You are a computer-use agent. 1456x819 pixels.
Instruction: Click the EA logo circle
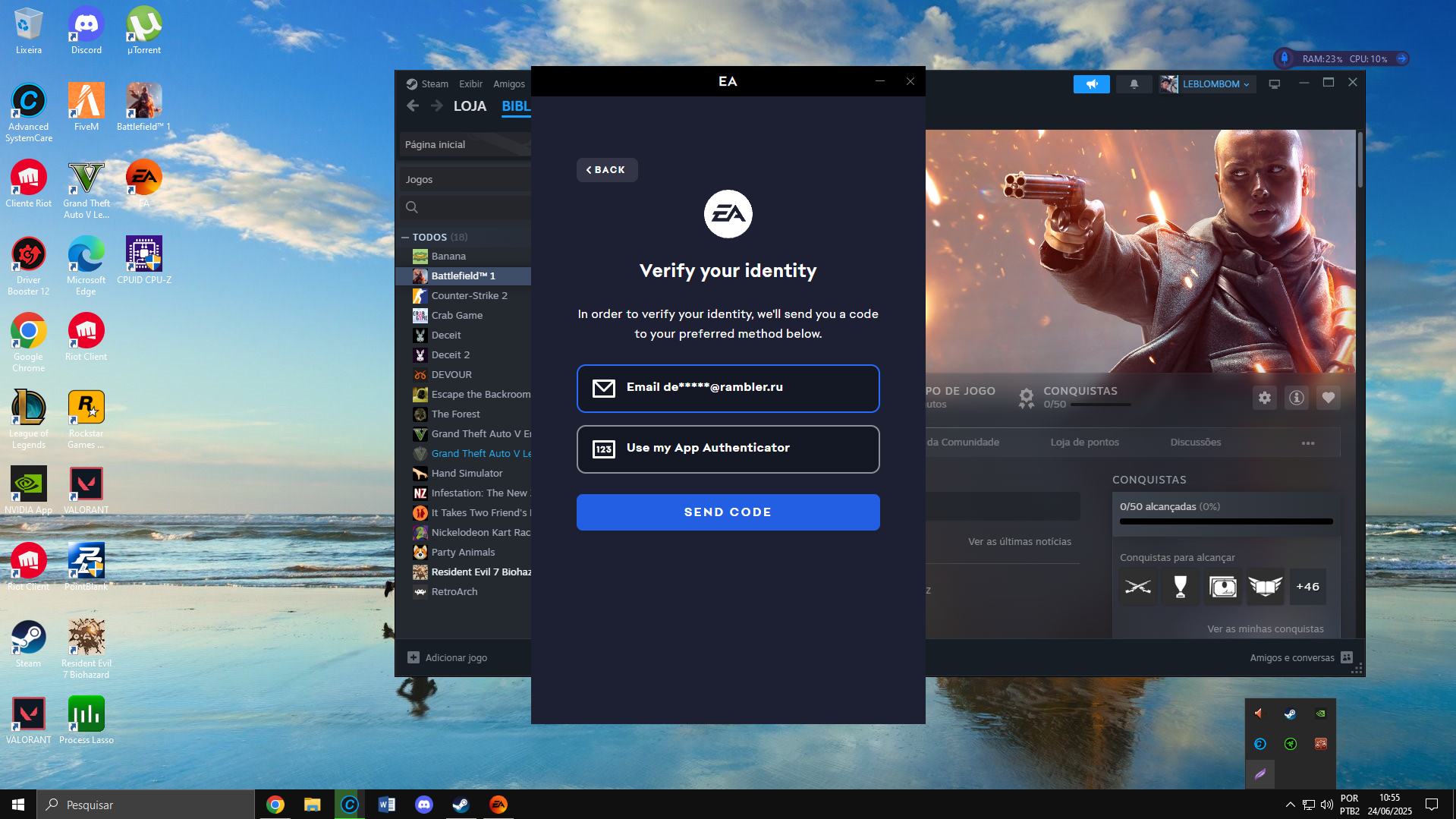click(728, 214)
